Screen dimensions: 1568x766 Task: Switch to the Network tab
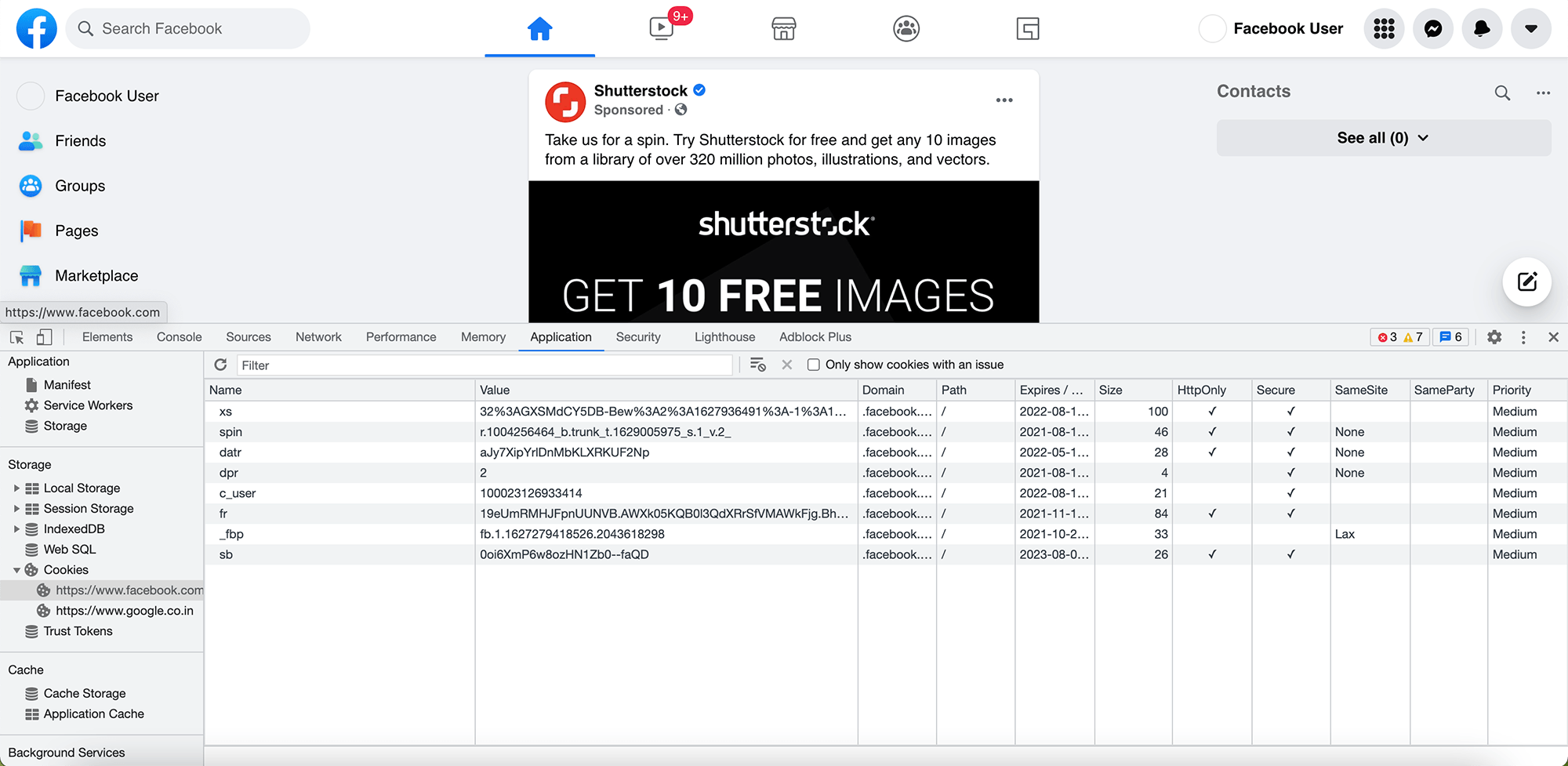pyautogui.click(x=318, y=337)
